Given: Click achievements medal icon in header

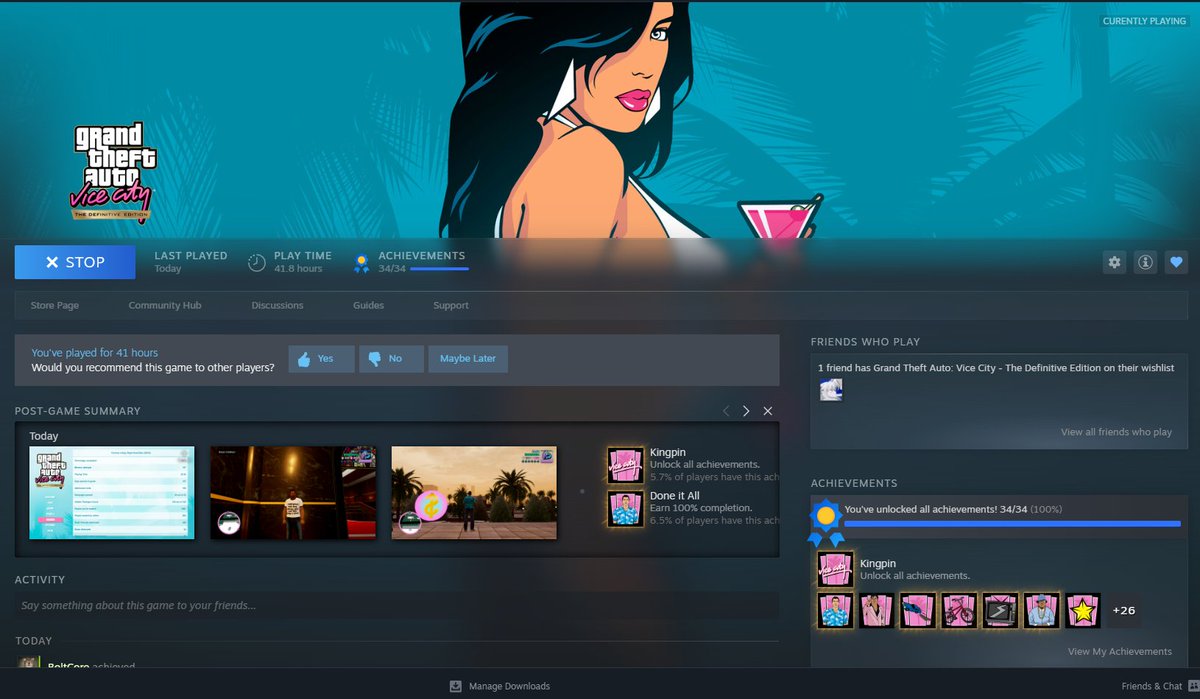Looking at the screenshot, I should point(362,263).
